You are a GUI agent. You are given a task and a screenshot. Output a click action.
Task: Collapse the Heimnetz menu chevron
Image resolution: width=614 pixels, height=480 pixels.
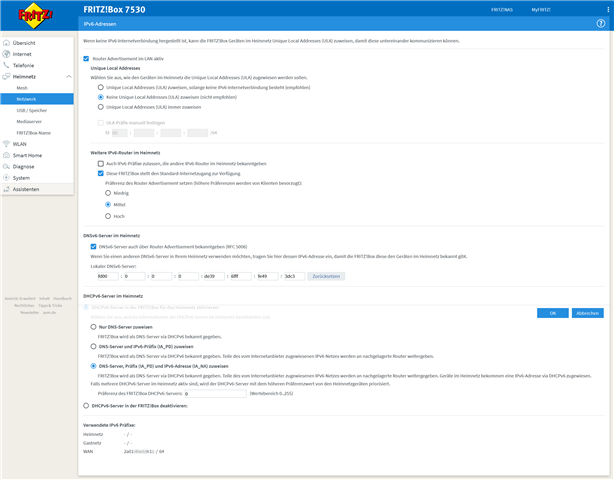(x=69, y=76)
